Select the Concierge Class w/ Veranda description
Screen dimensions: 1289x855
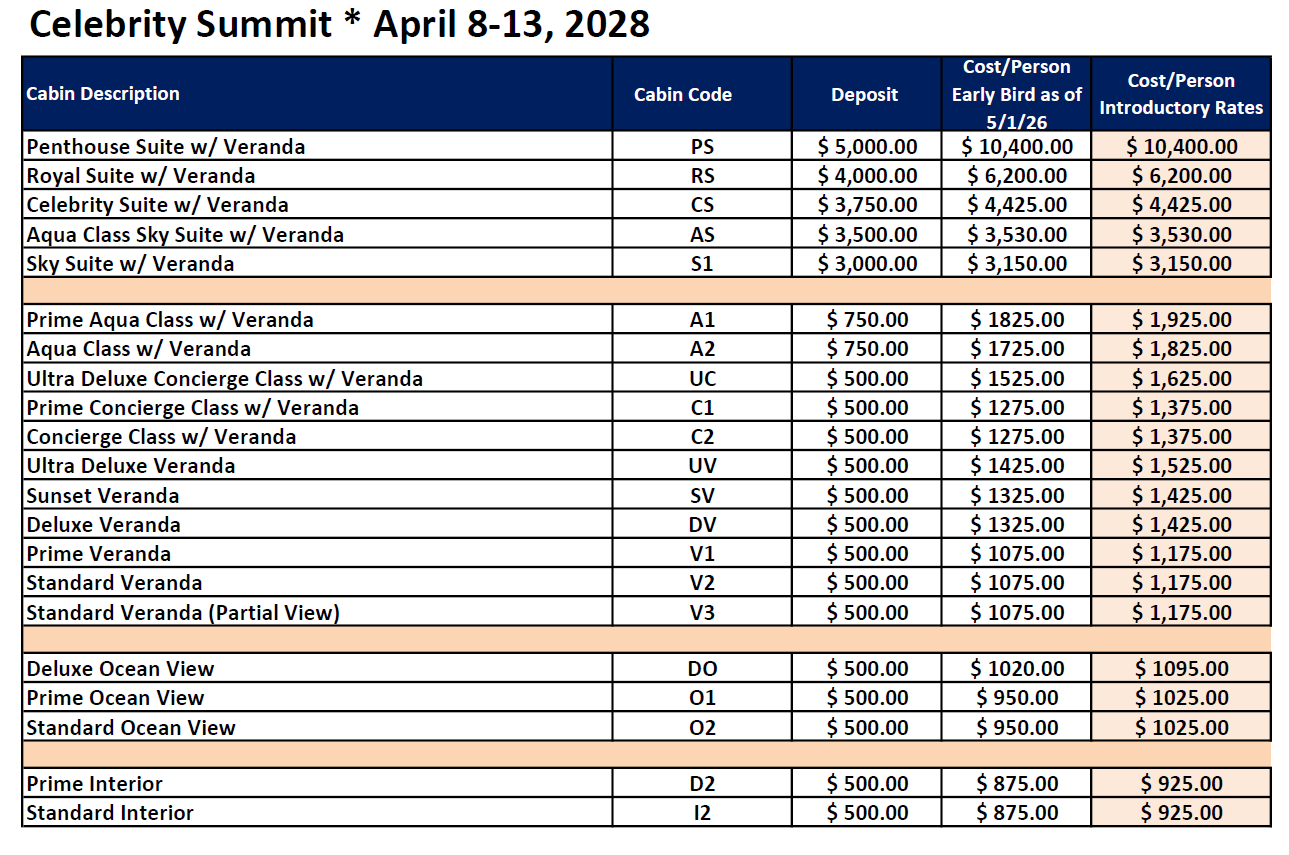point(161,437)
